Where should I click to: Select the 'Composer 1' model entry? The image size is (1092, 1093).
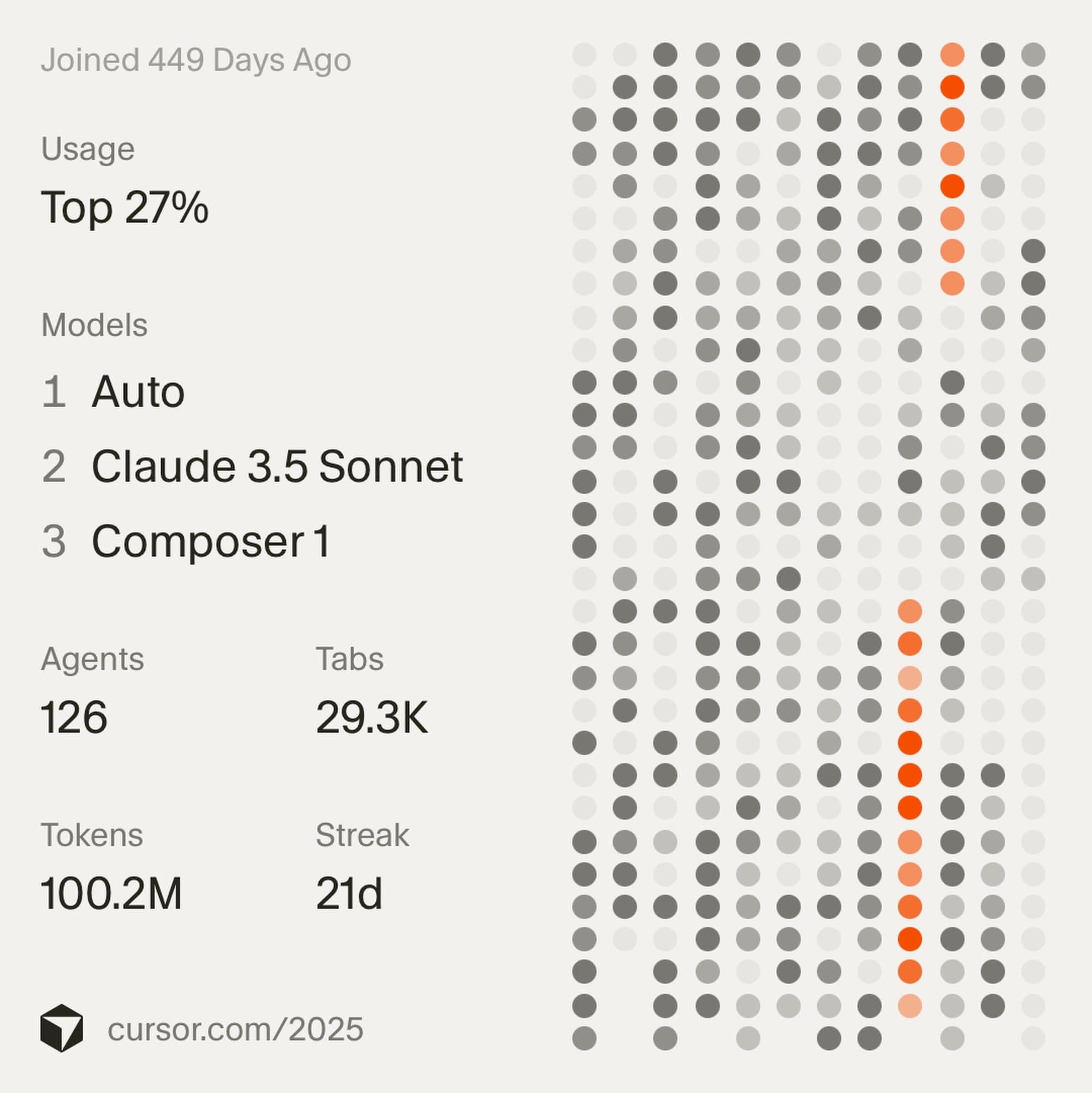click(x=210, y=542)
